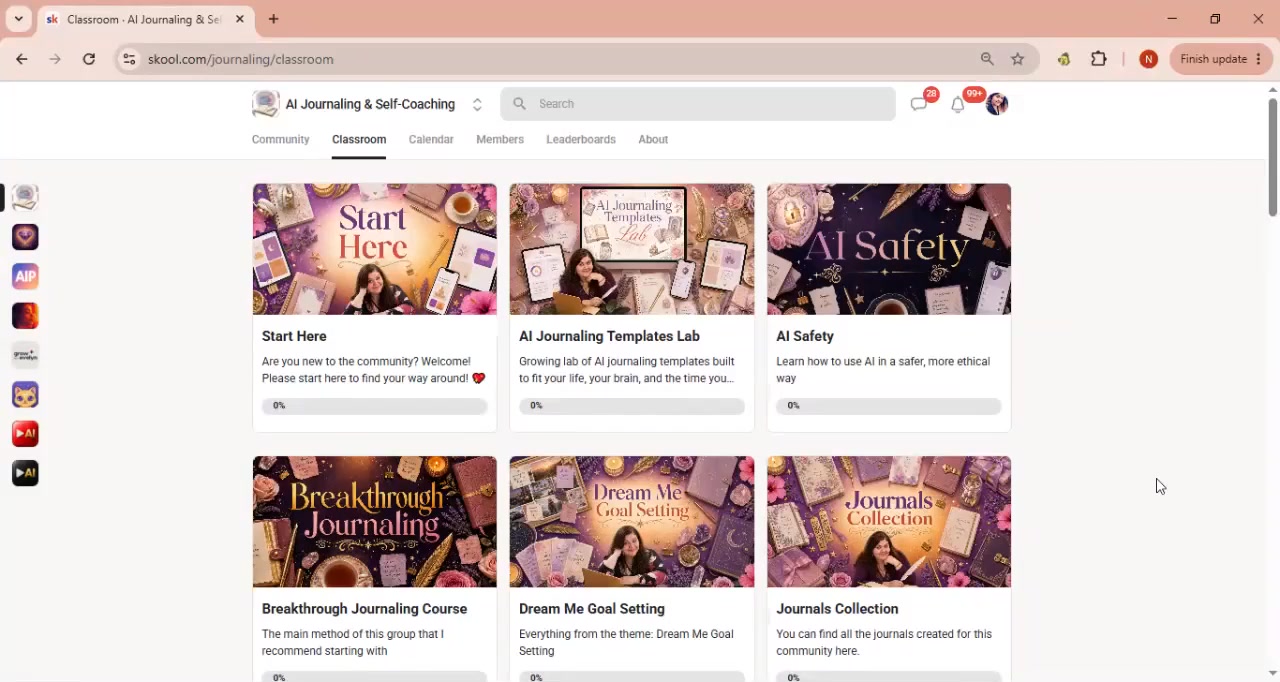Click Breakthrough Journaling Course title
Image resolution: width=1280 pixels, height=682 pixels.
click(x=364, y=608)
